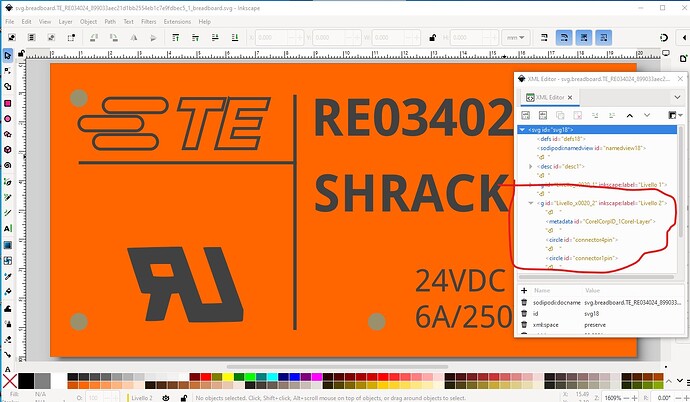The image size is (690, 402).
Task: Open the Edit menu
Action: (x=26, y=22)
